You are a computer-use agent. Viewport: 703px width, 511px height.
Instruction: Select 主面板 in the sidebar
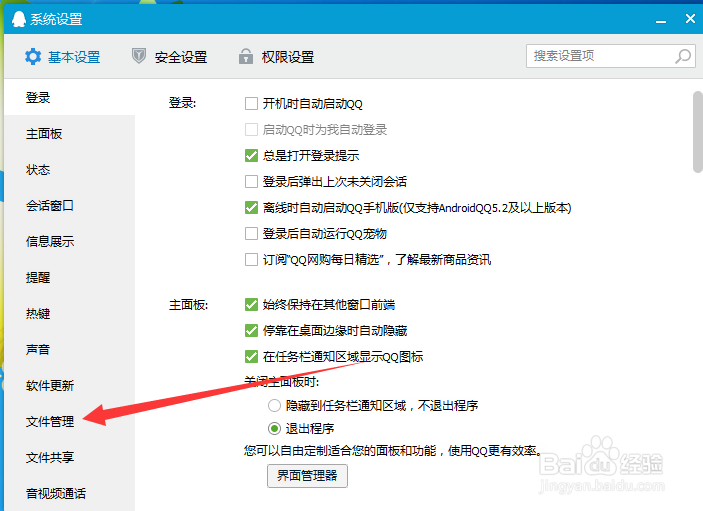(x=69, y=134)
